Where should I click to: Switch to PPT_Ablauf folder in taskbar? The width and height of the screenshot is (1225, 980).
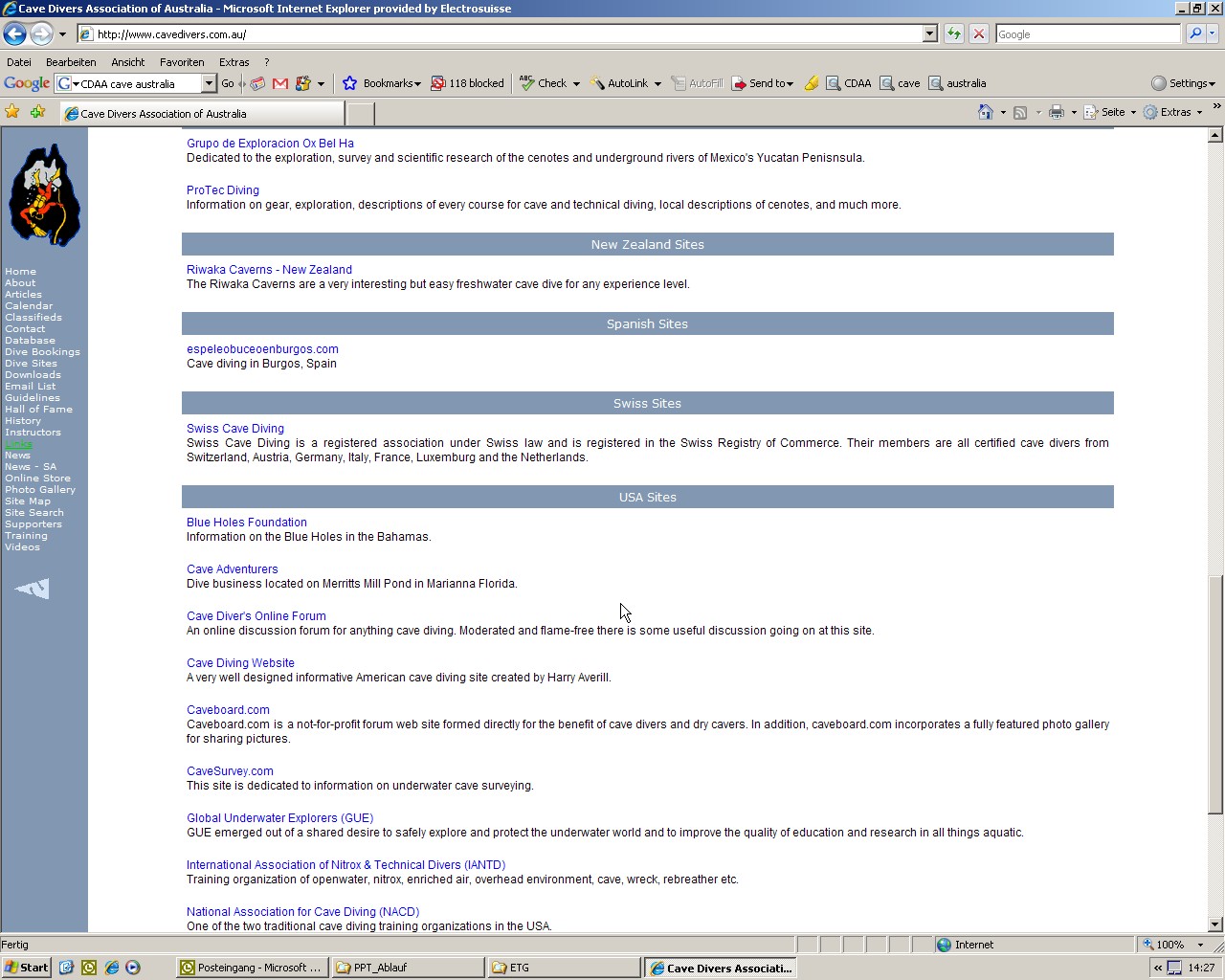click(409, 968)
